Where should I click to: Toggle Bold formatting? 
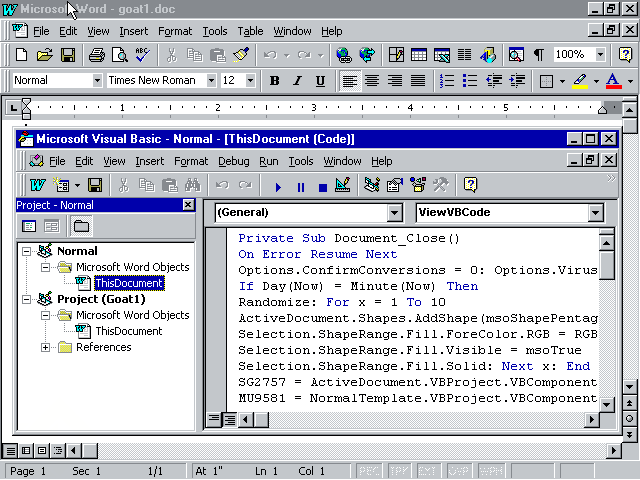click(275, 81)
